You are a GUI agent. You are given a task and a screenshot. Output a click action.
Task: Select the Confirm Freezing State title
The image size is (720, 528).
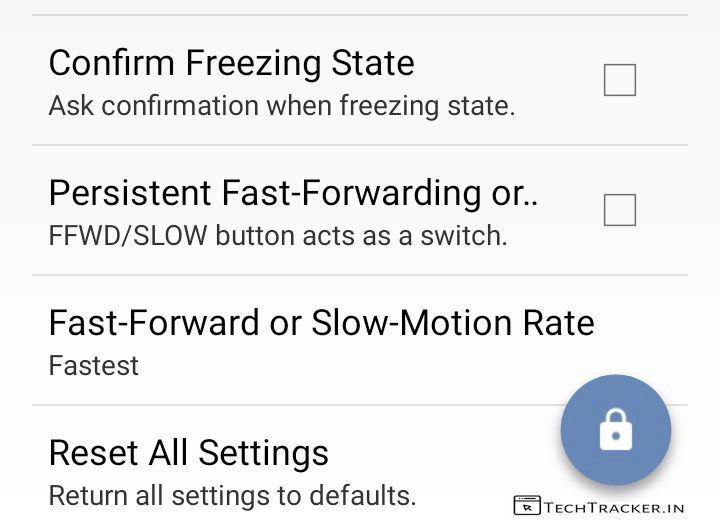coord(231,63)
